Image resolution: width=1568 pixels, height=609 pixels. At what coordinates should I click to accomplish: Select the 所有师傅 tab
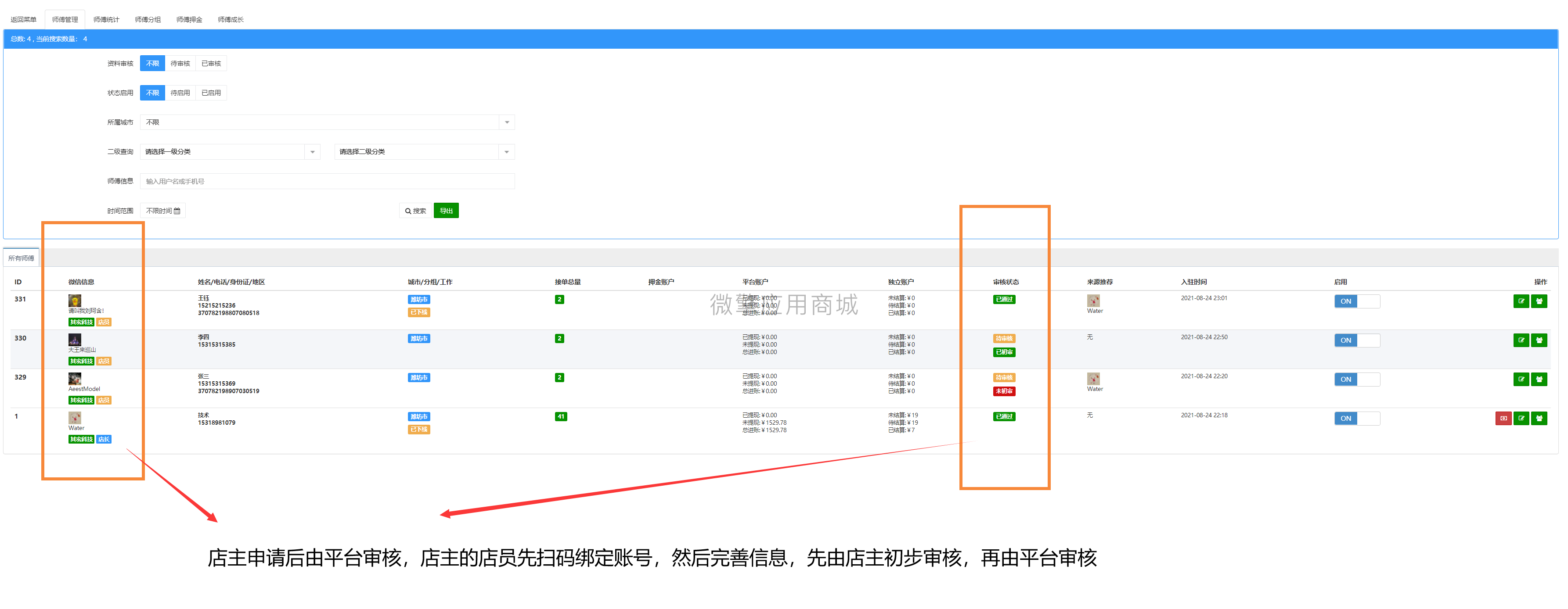tap(22, 258)
